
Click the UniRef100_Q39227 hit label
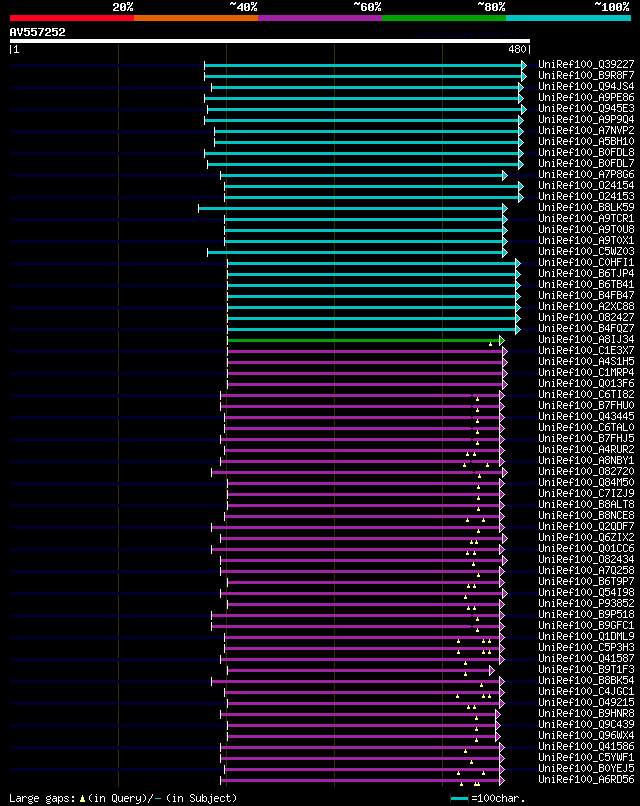(586, 64)
